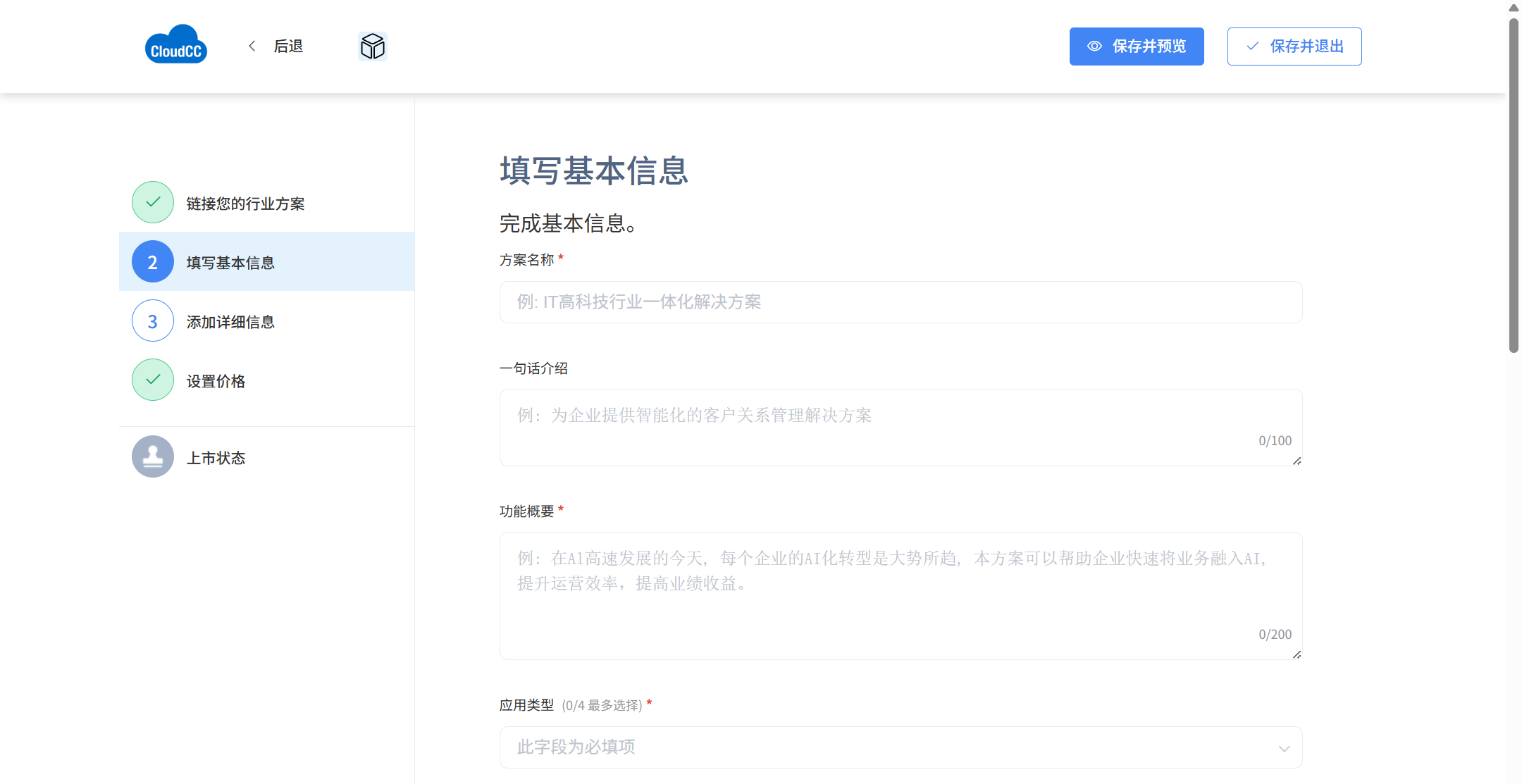
Task: Open the 设置价格 step
Action: [x=216, y=381]
